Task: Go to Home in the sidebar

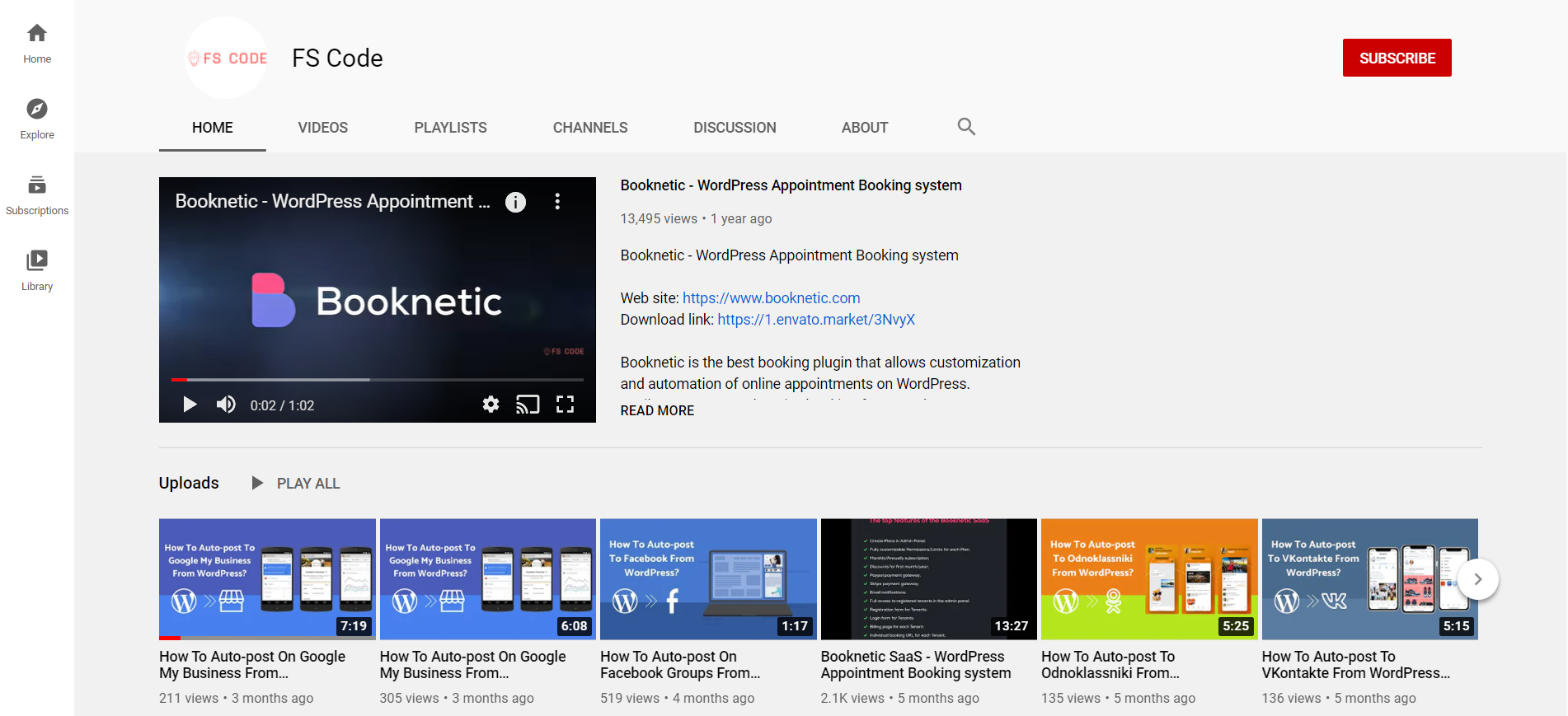Action: [37, 44]
